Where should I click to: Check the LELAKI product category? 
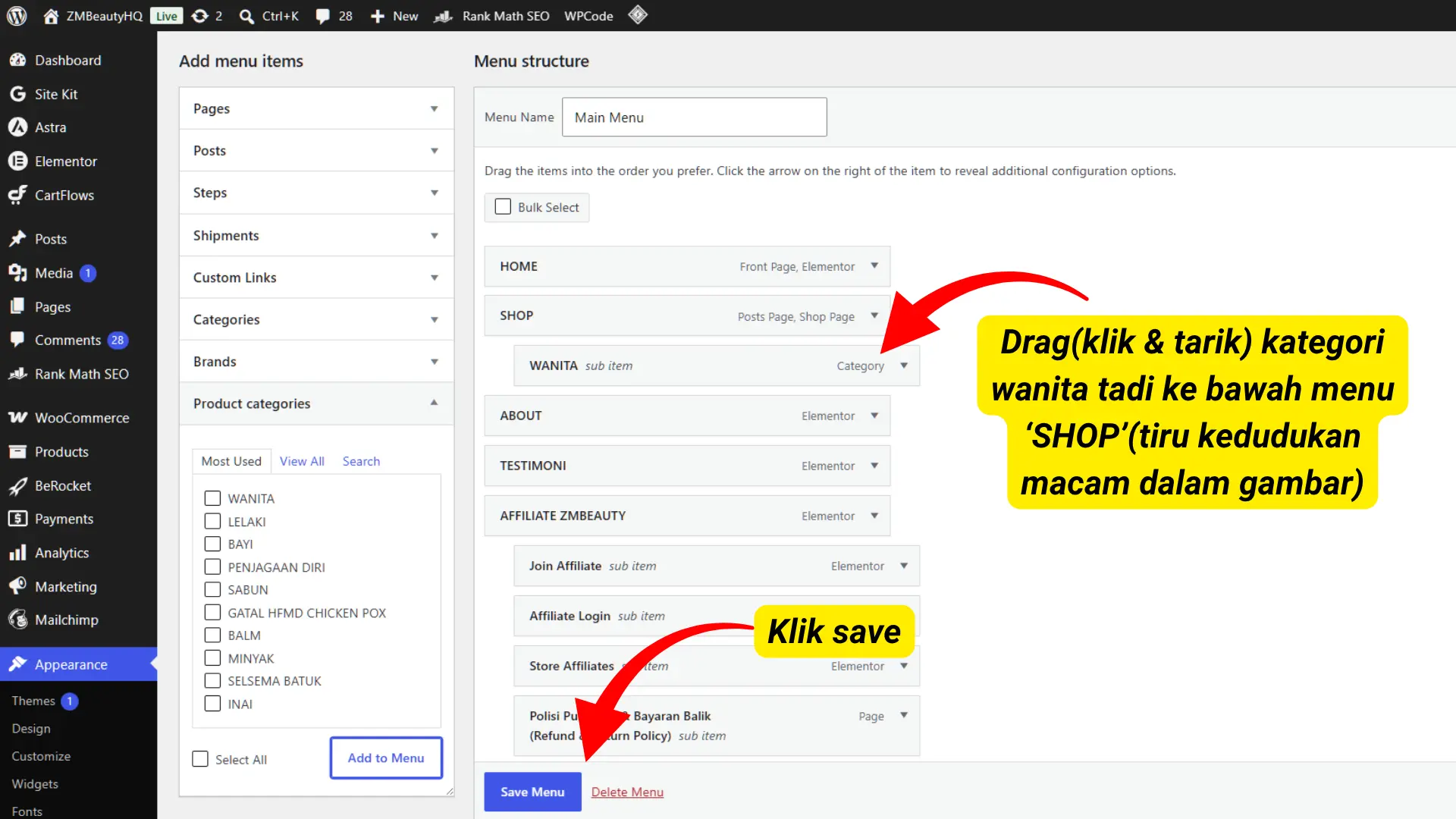pyautogui.click(x=212, y=521)
